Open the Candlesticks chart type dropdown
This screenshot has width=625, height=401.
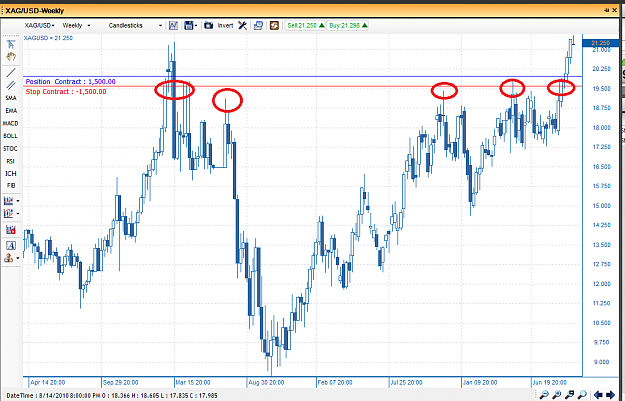[x=135, y=26]
